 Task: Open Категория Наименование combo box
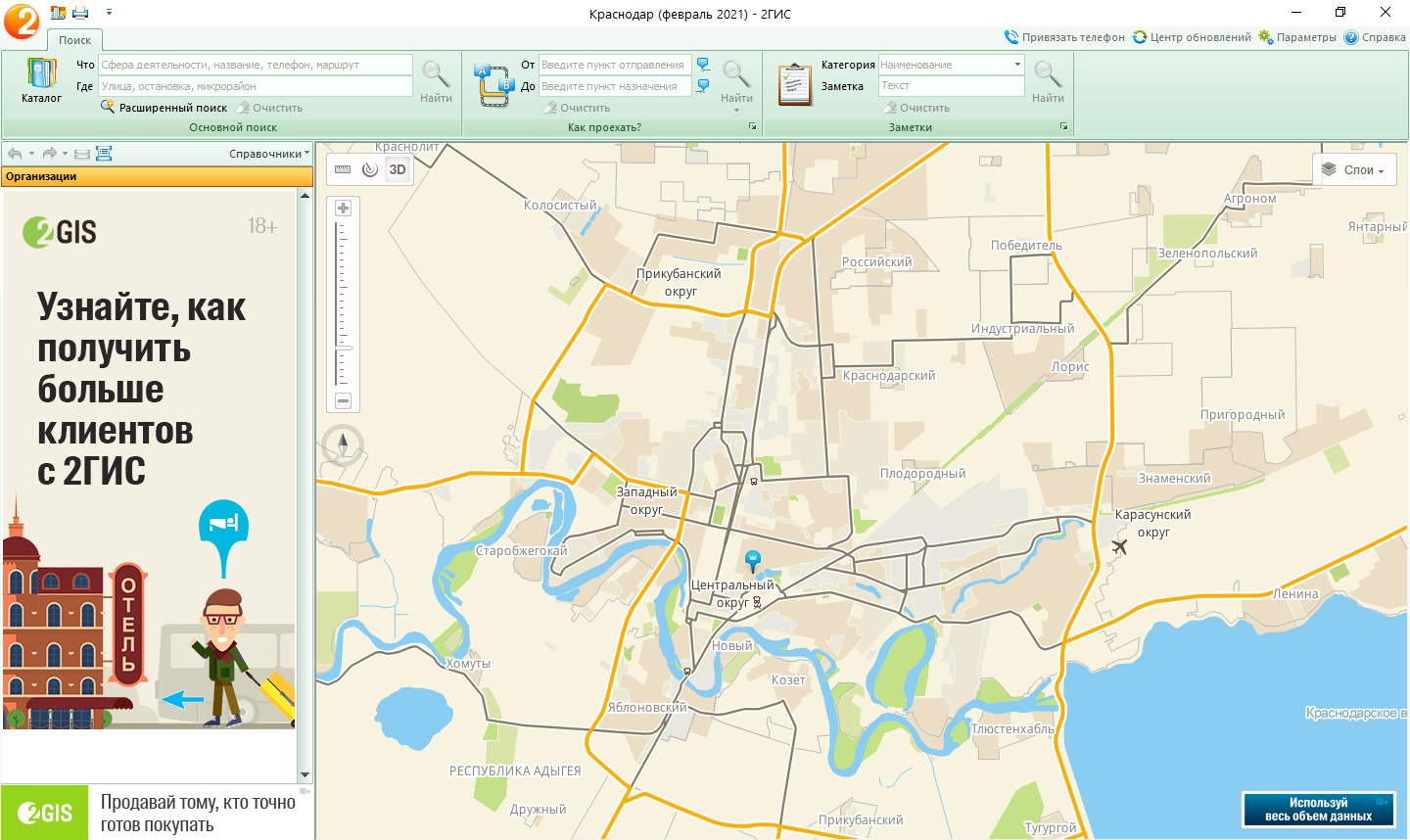click(x=951, y=65)
